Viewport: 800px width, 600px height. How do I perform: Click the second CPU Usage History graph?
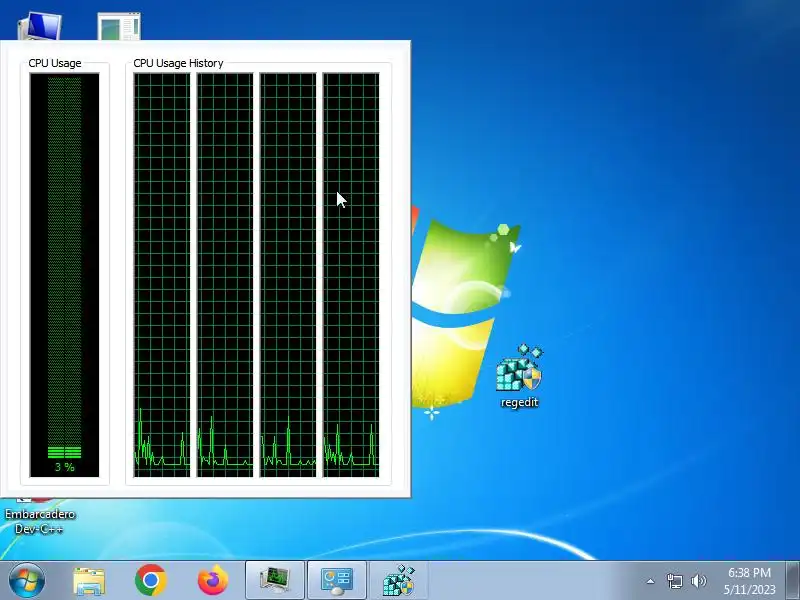(x=225, y=275)
